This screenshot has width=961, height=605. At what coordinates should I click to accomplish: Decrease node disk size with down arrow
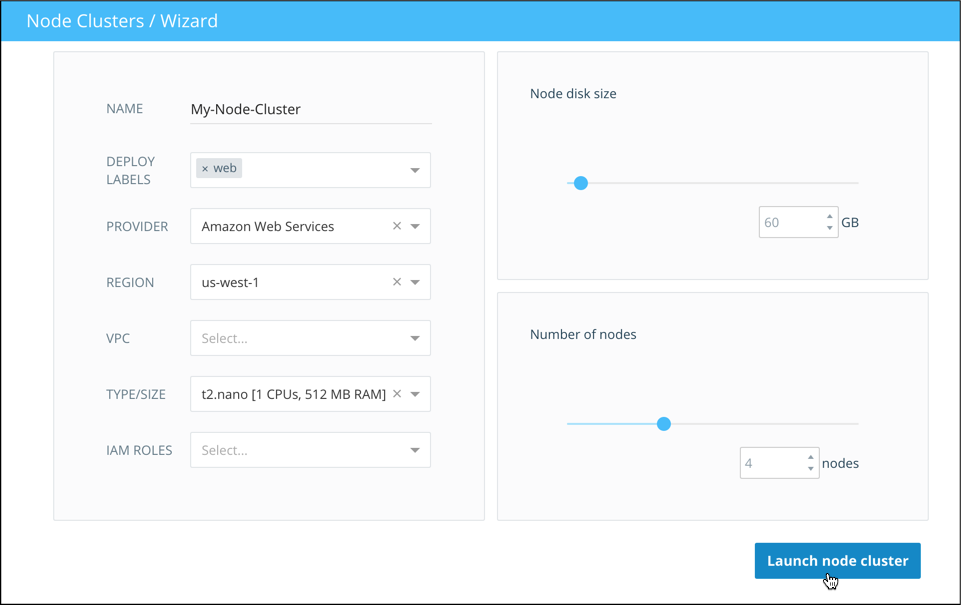(829, 228)
